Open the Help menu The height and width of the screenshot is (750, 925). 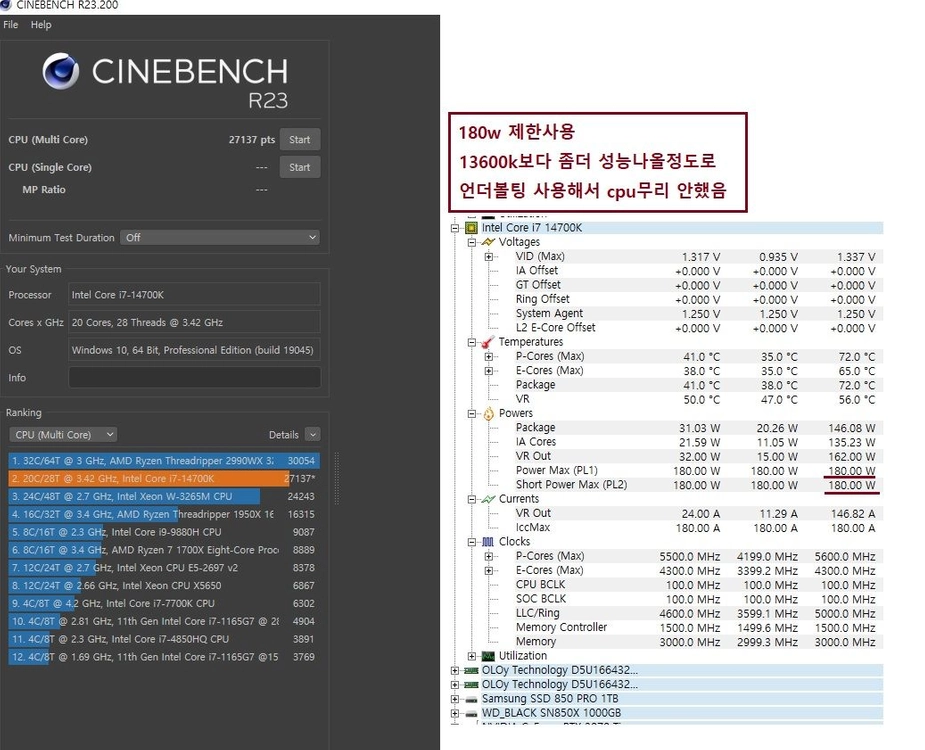click(x=41, y=25)
